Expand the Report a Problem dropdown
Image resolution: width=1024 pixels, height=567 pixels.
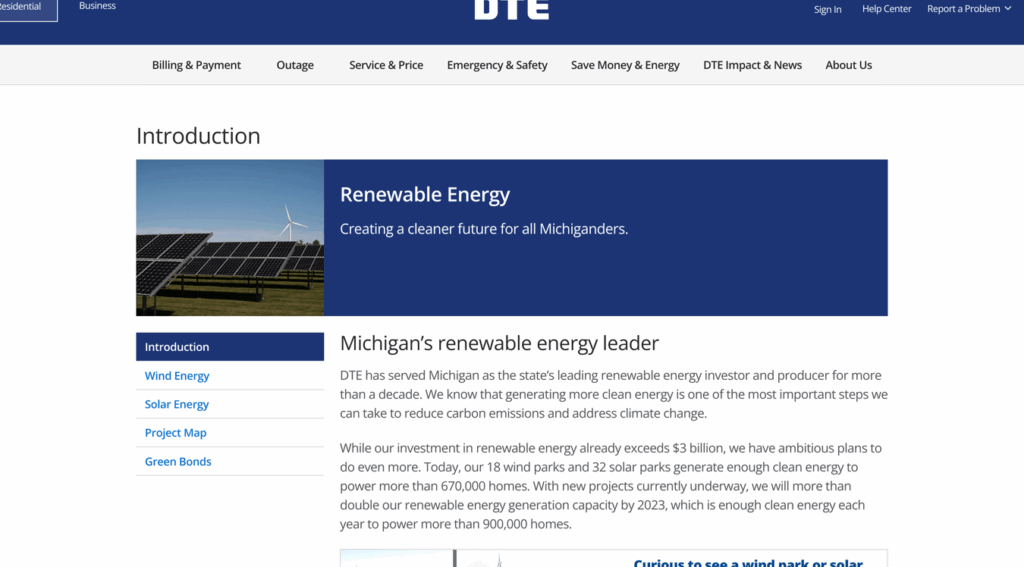(969, 9)
